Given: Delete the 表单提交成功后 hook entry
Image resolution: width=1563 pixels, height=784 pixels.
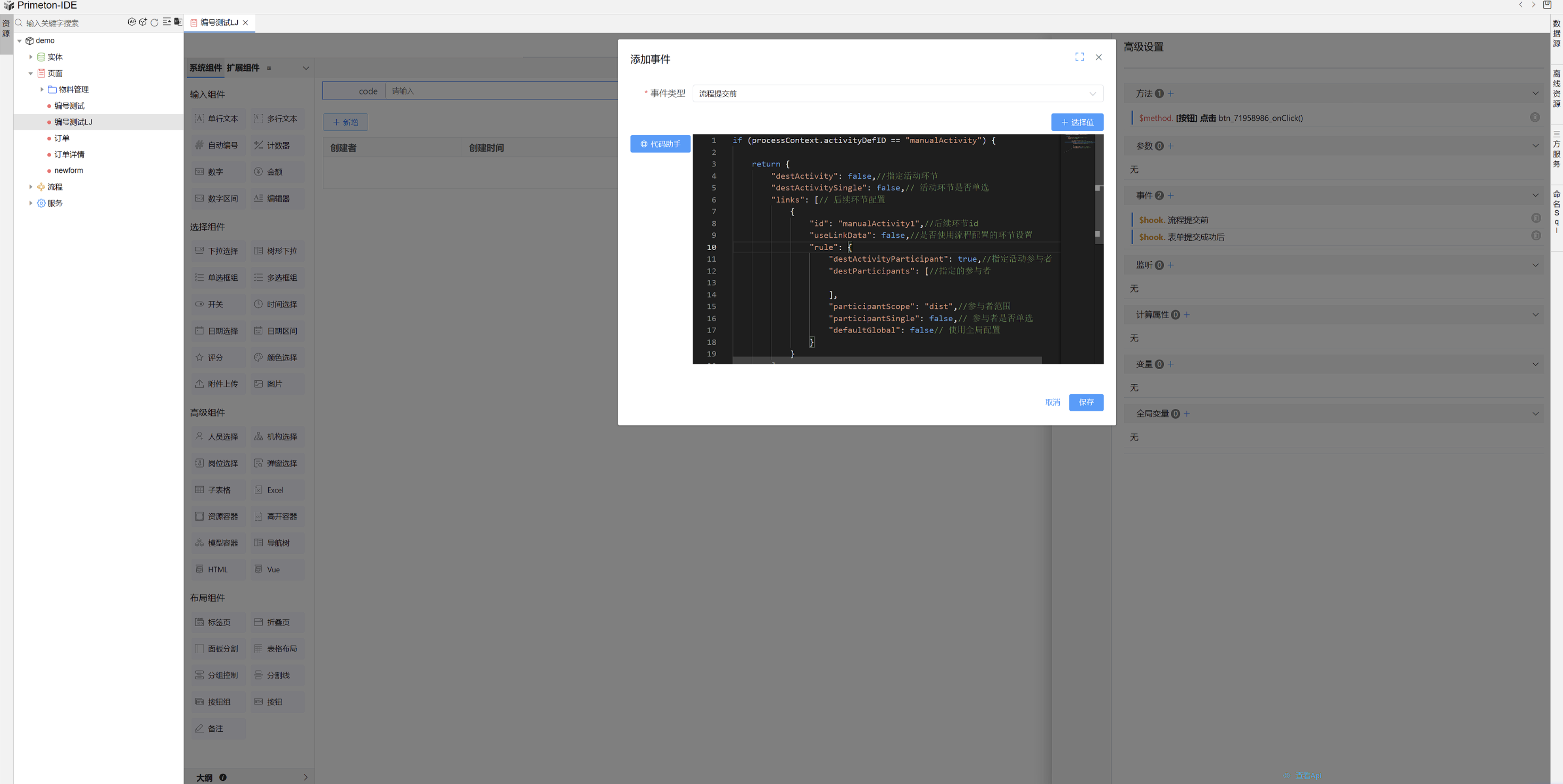Looking at the screenshot, I should 1536,236.
